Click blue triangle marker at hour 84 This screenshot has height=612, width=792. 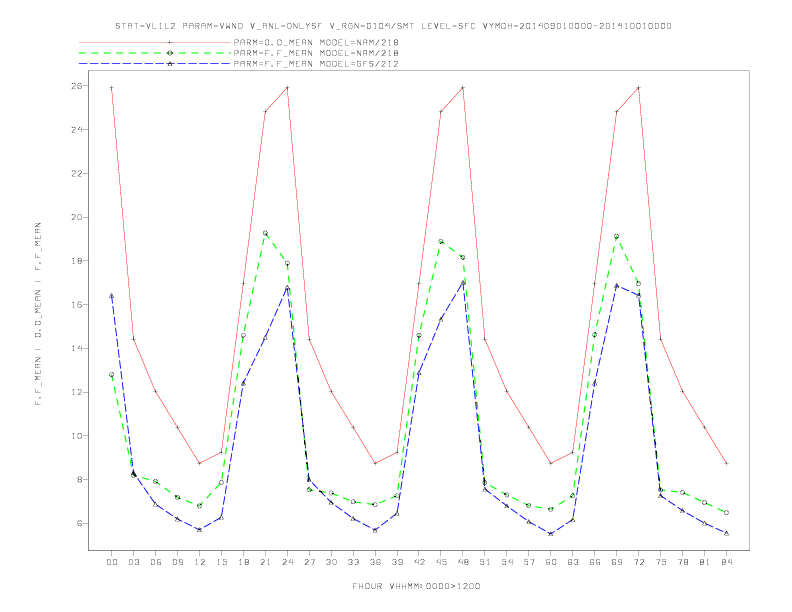coord(726,533)
